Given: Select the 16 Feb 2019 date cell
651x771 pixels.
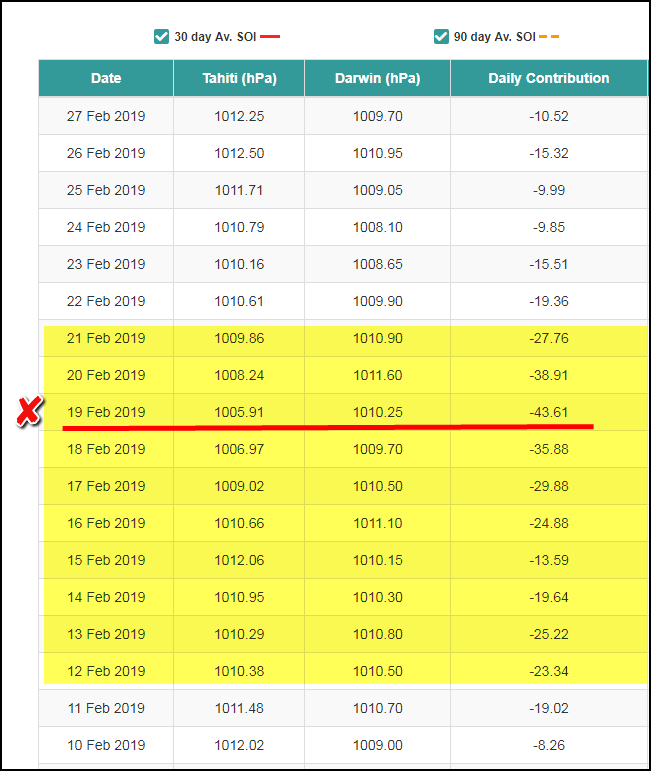Looking at the screenshot, I should pos(106,523).
